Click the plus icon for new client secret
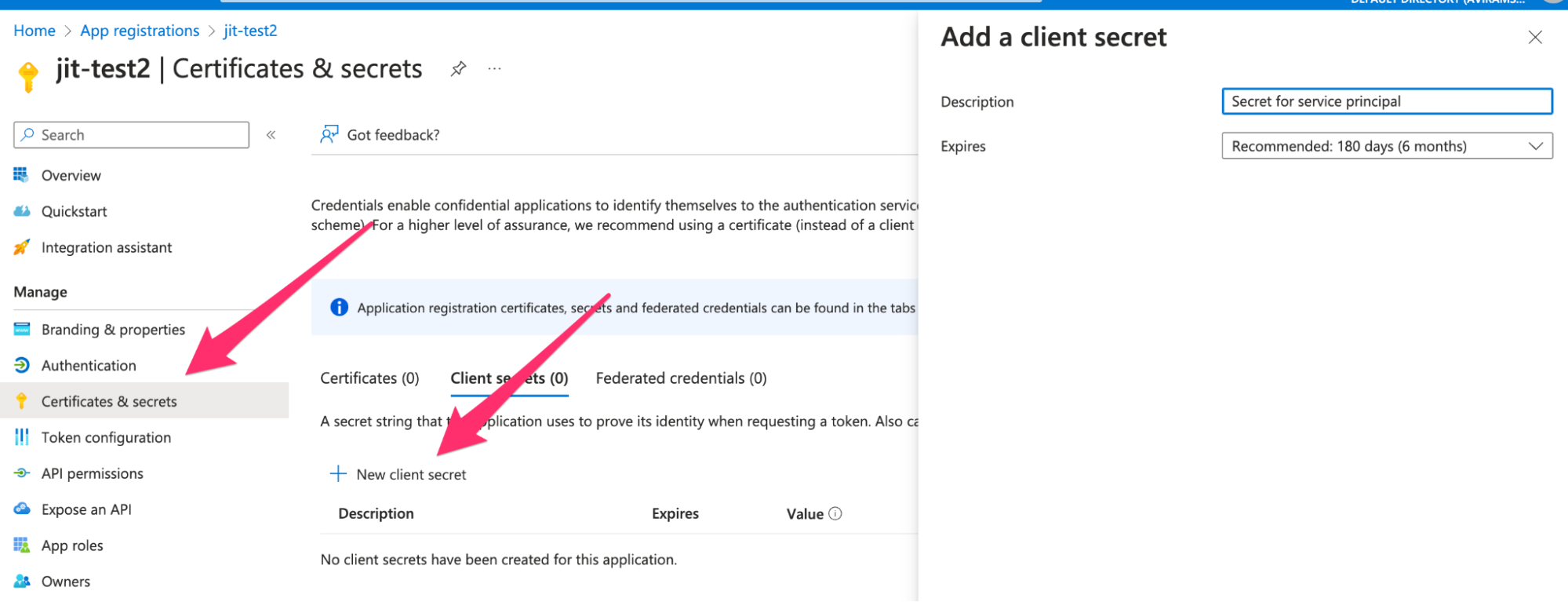The height and width of the screenshot is (602, 1568). click(338, 473)
